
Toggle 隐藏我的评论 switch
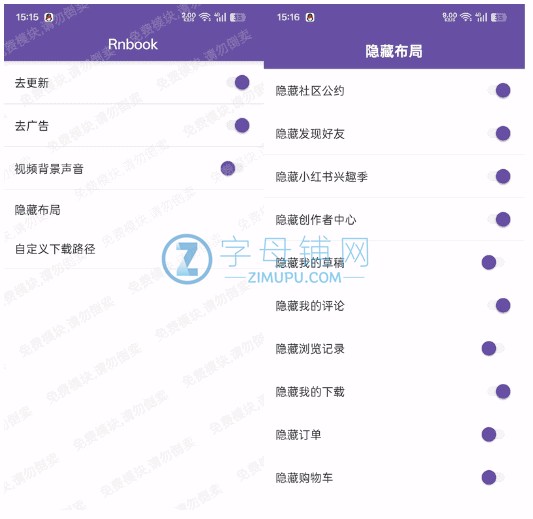coord(499,305)
